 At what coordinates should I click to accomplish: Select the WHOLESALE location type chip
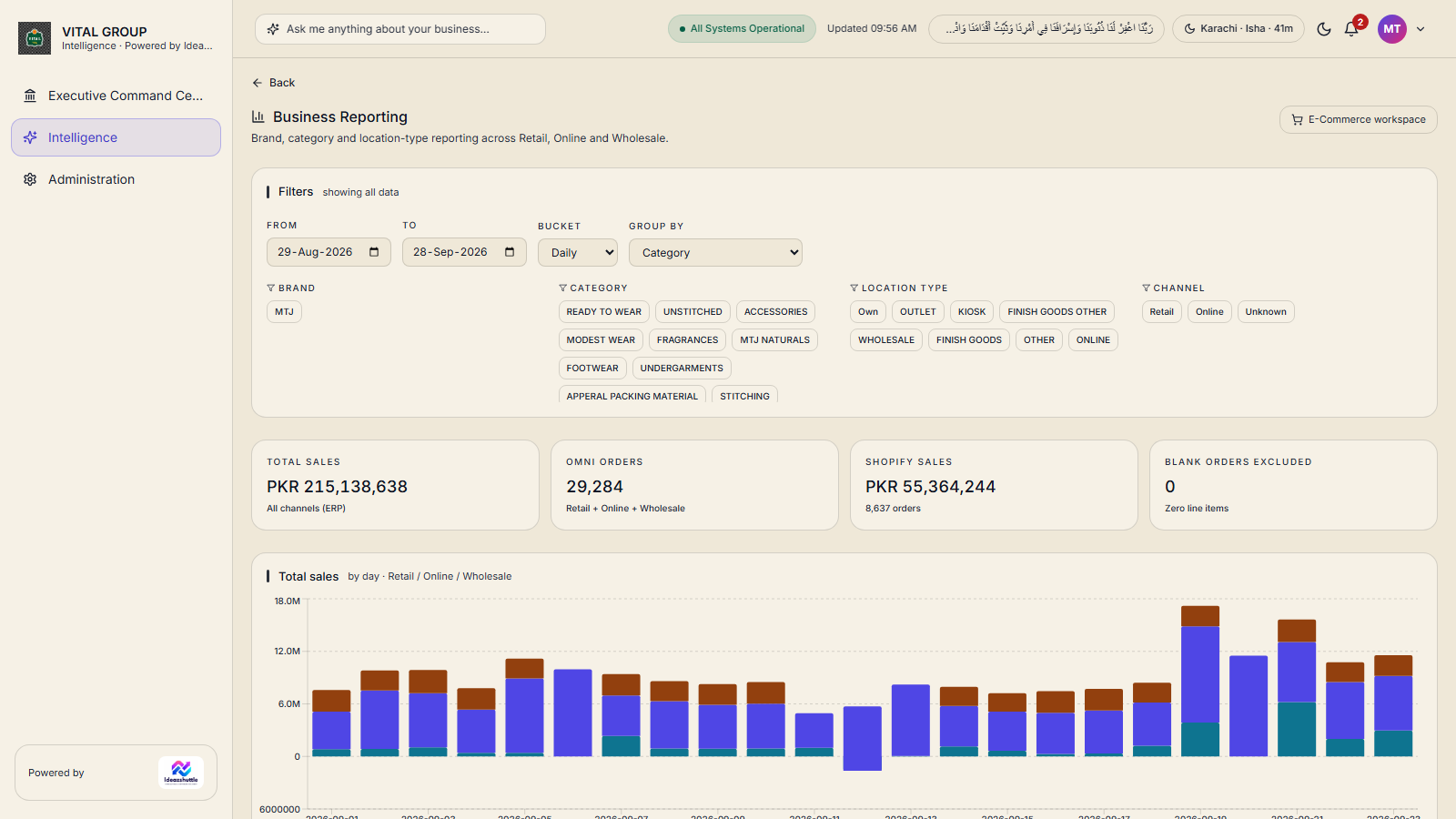tap(886, 340)
